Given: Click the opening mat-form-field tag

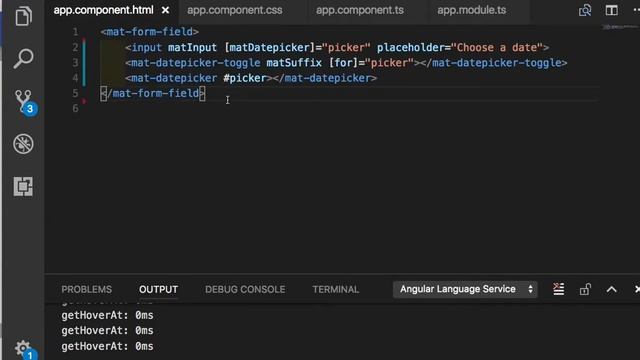Looking at the screenshot, I should coord(150,32).
